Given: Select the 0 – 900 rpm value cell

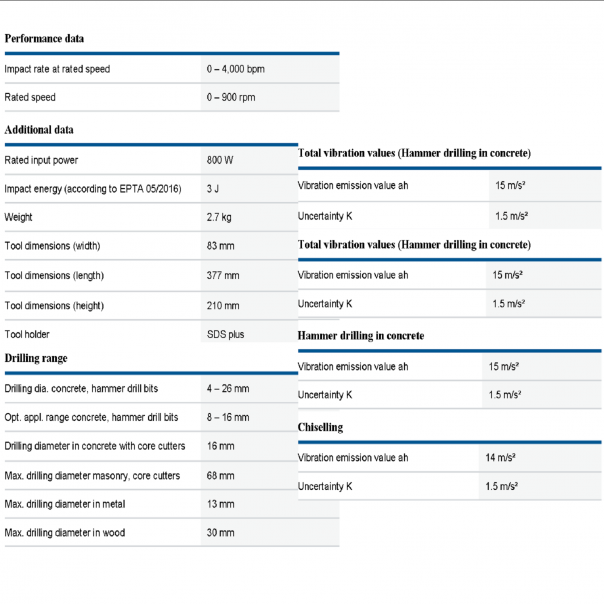Looking at the screenshot, I should coord(230,97).
